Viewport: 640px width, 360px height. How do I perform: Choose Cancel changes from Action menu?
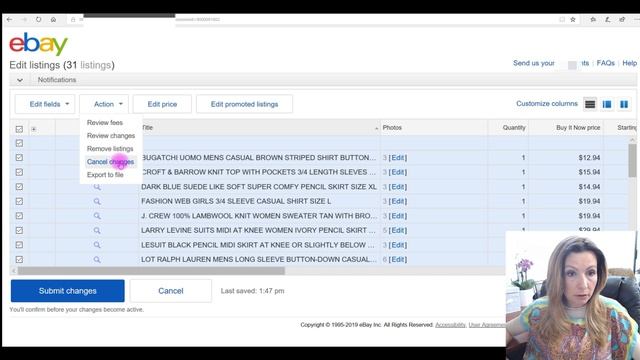110,162
